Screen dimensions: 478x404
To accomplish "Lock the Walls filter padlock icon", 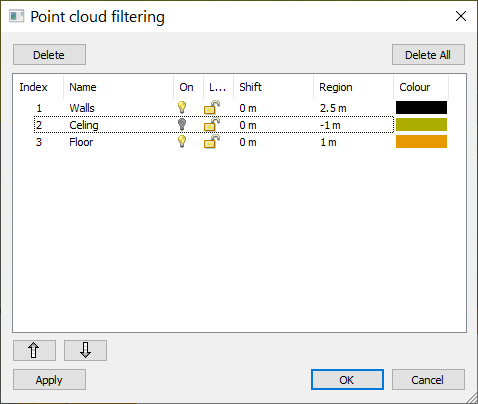I will pyautogui.click(x=212, y=107).
